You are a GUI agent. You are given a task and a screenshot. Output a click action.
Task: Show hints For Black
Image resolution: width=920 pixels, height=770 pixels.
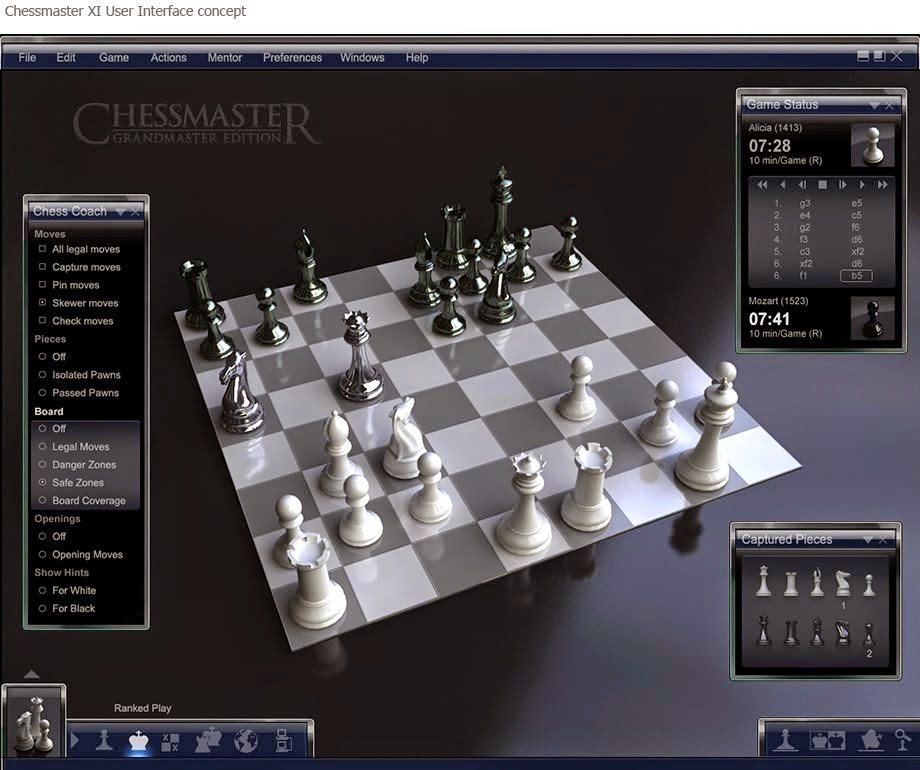(42, 608)
